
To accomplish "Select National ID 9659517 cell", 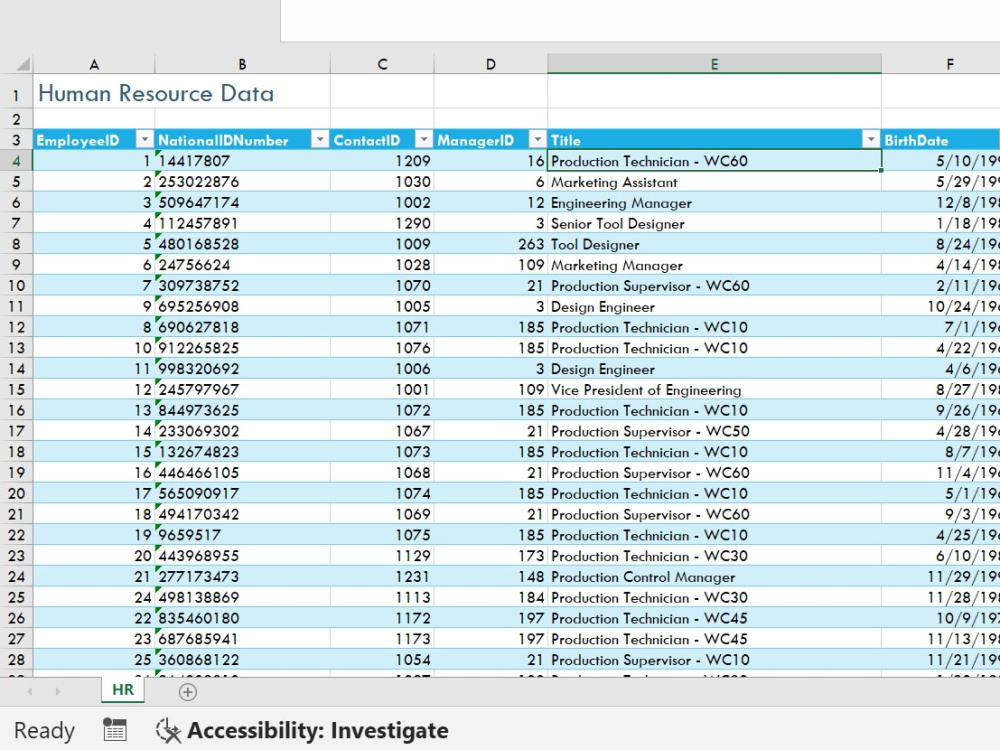I will tap(242, 535).
